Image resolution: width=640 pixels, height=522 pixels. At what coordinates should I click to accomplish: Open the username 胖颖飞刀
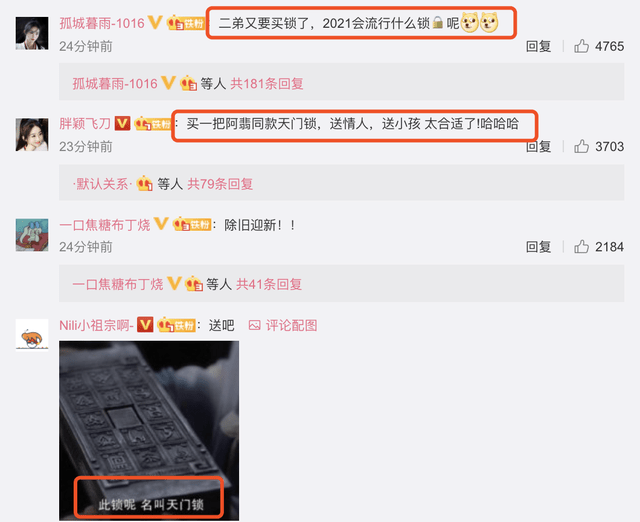(x=85, y=123)
